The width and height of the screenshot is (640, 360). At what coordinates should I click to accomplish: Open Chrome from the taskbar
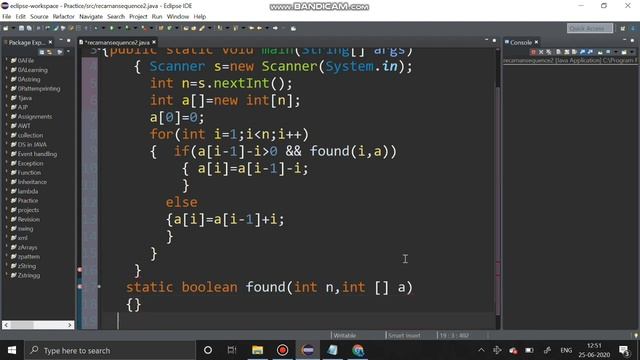(x=358, y=350)
